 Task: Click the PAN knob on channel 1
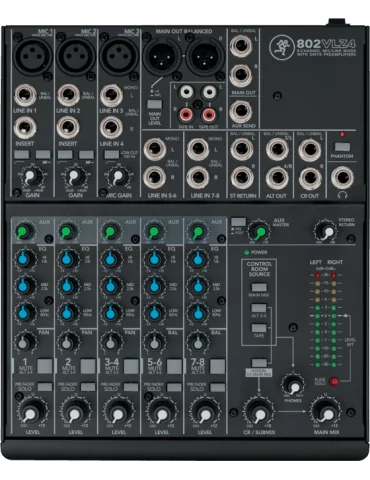(24, 342)
